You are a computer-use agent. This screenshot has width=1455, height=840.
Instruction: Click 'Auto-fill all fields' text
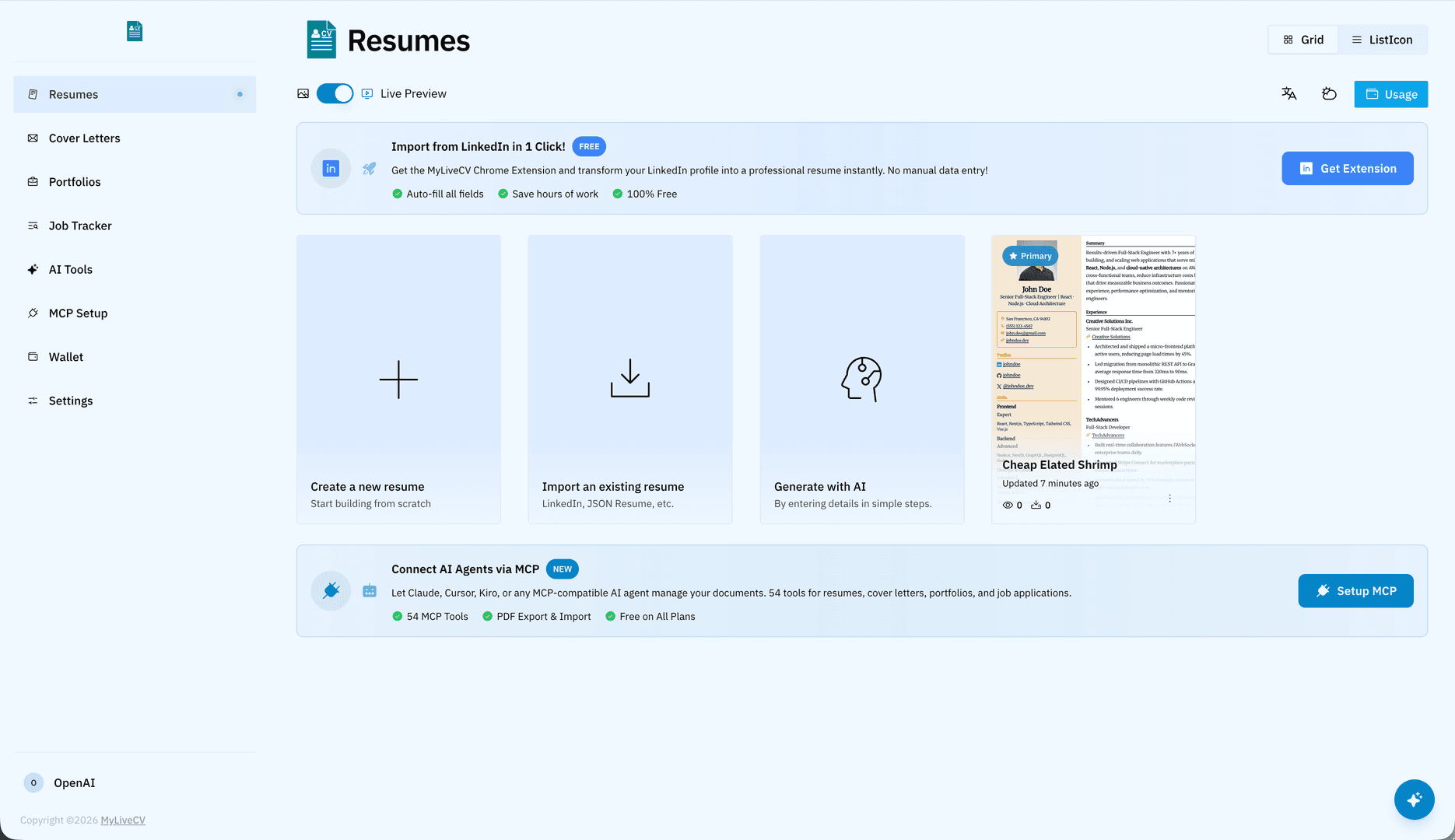pos(445,194)
